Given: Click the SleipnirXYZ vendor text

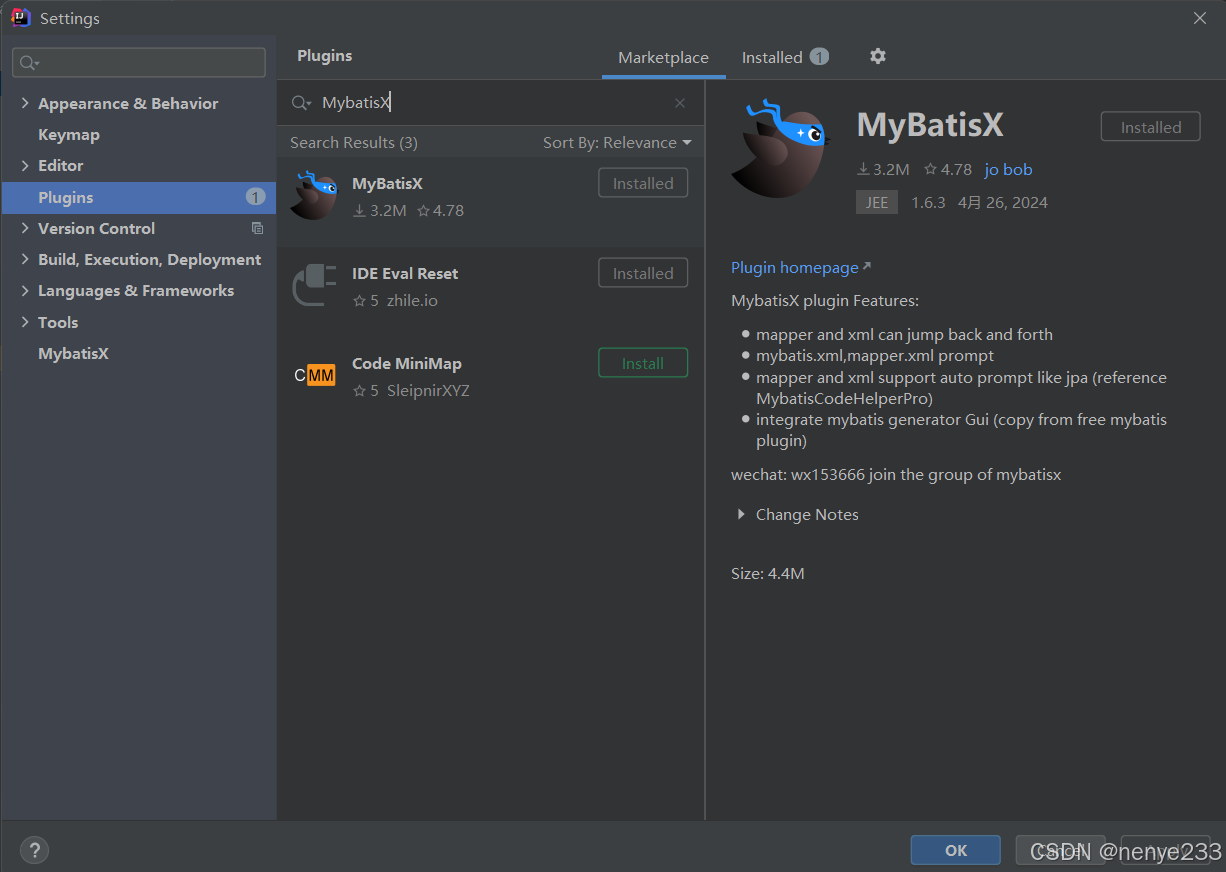Looking at the screenshot, I should [428, 390].
